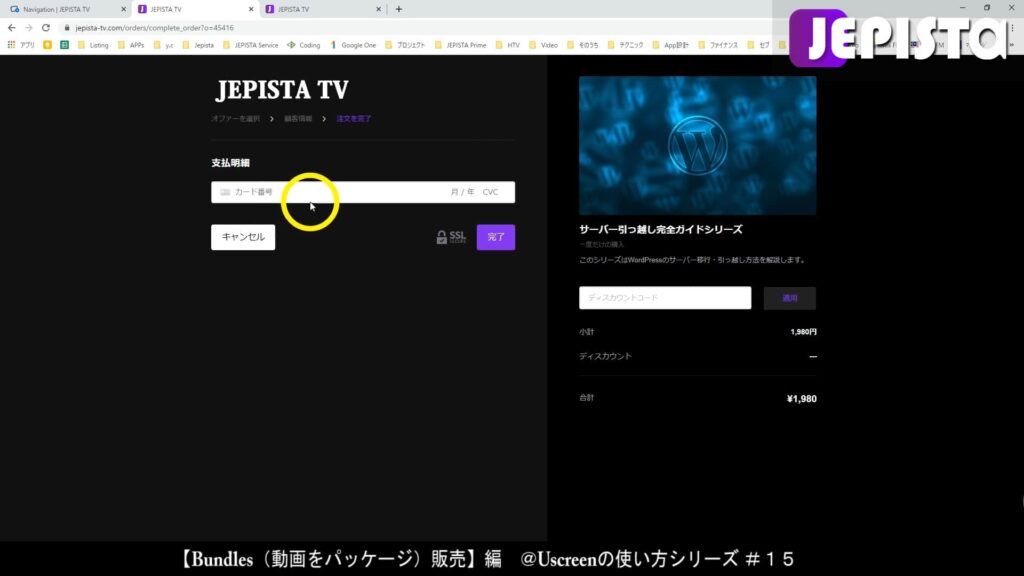Open the JEPISTA Prime bookmark folder
Screen dimensions: 1024x576
click(x=460, y=45)
